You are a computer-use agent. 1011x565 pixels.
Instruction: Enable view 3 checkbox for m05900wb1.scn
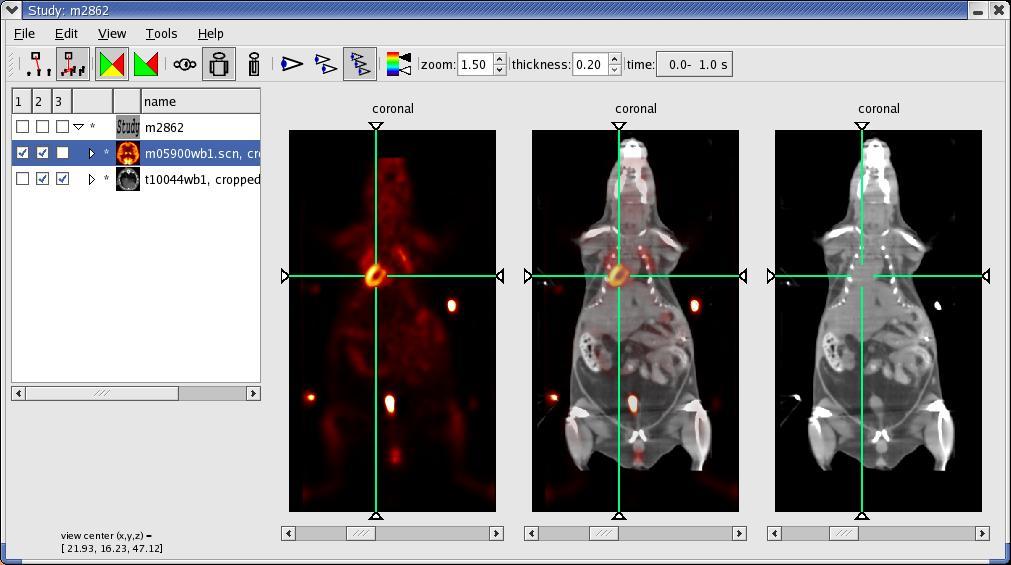[63, 153]
